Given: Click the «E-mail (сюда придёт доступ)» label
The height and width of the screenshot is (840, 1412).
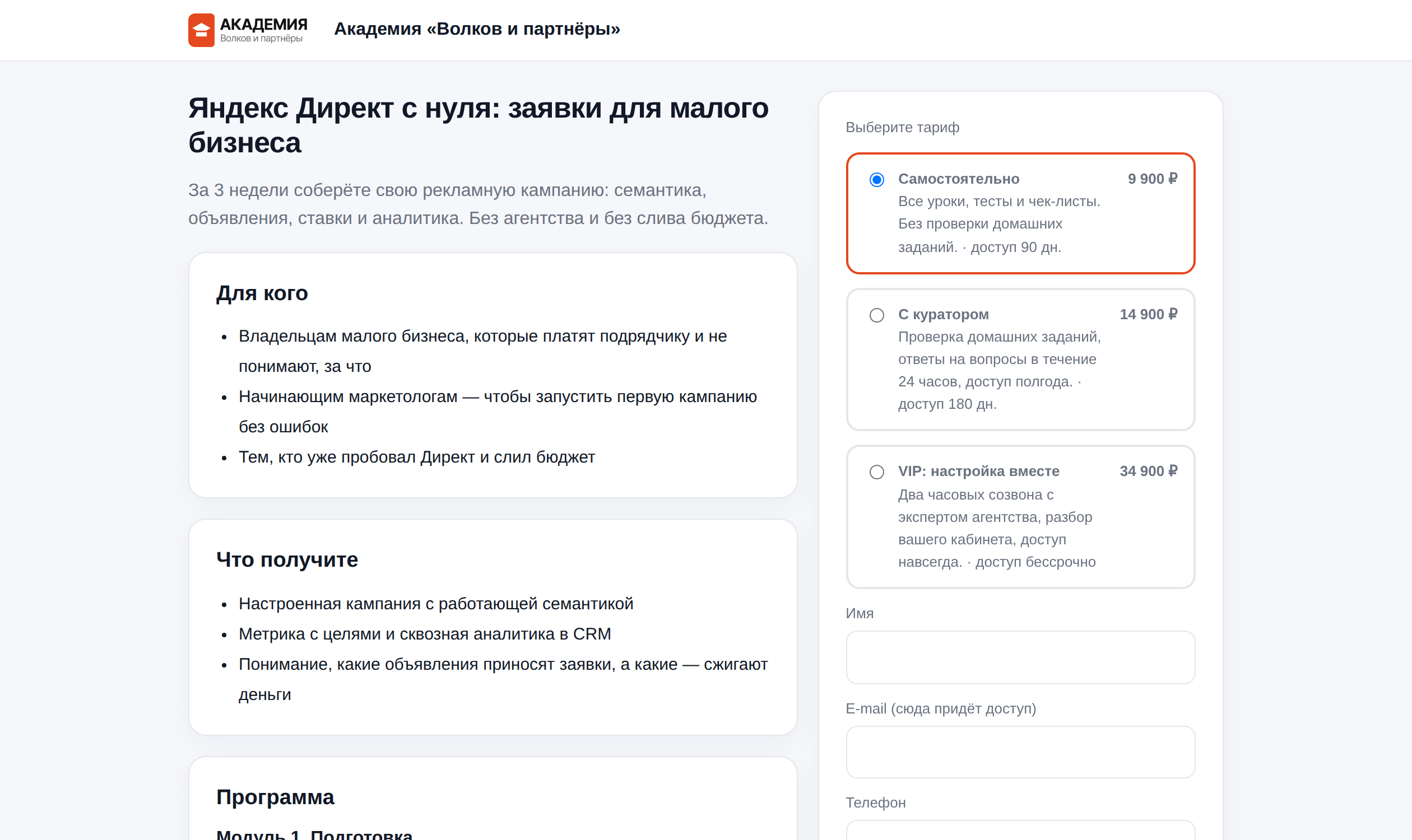Looking at the screenshot, I should 941,708.
